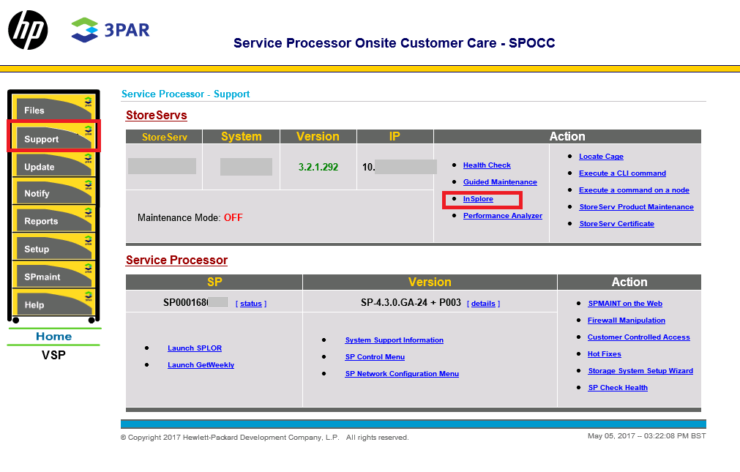Image resolution: width=740 pixels, height=472 pixels.
Task: Open SPMAINT on the Web link
Action: [625, 303]
